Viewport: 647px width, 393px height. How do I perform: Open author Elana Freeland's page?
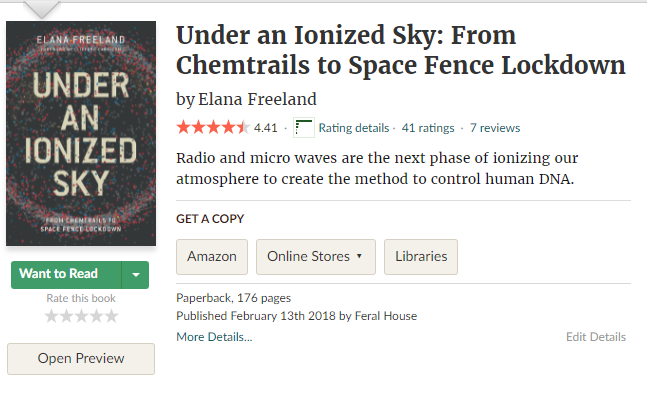257,99
